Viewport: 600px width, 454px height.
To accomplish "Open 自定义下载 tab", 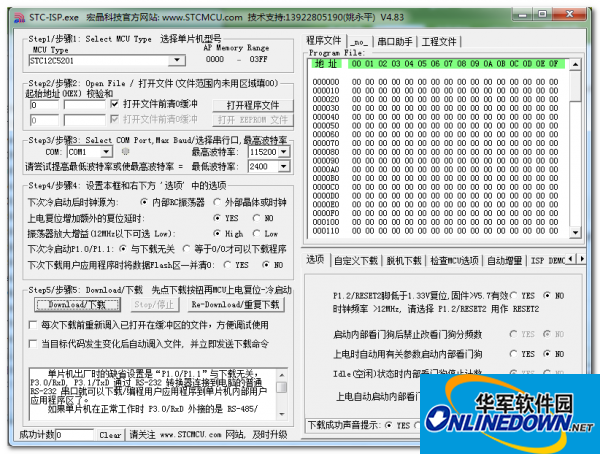I will pos(355,261).
